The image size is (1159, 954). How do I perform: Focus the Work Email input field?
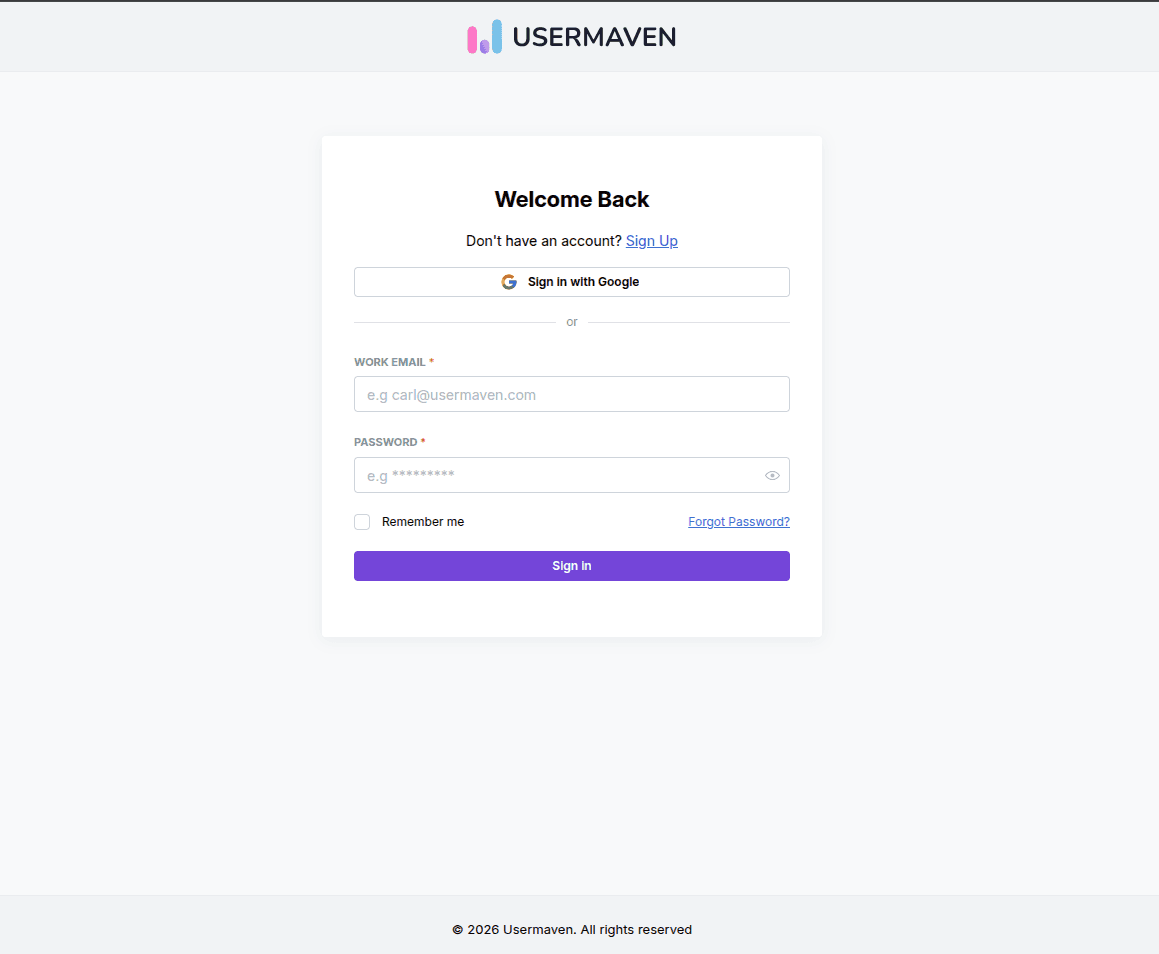coord(571,394)
